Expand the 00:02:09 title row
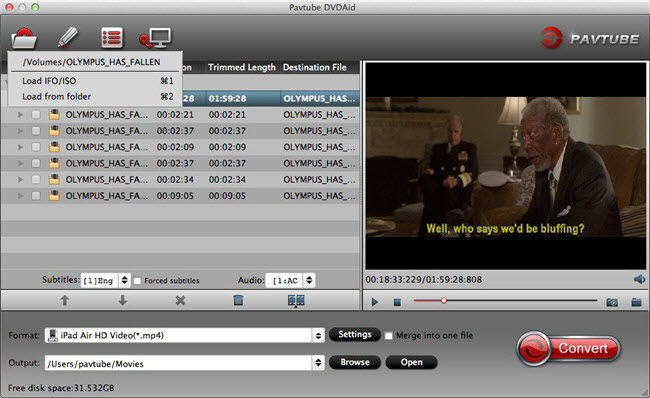The height and width of the screenshot is (398, 650). coord(20,147)
